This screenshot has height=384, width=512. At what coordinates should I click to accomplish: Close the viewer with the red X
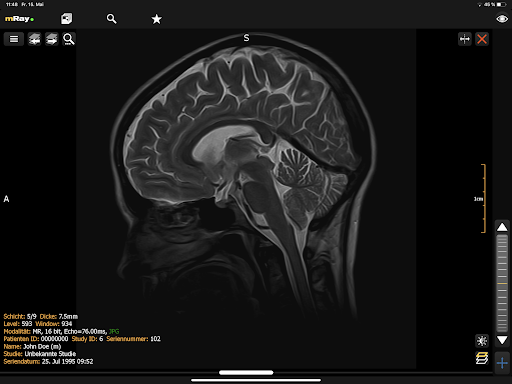(x=482, y=39)
